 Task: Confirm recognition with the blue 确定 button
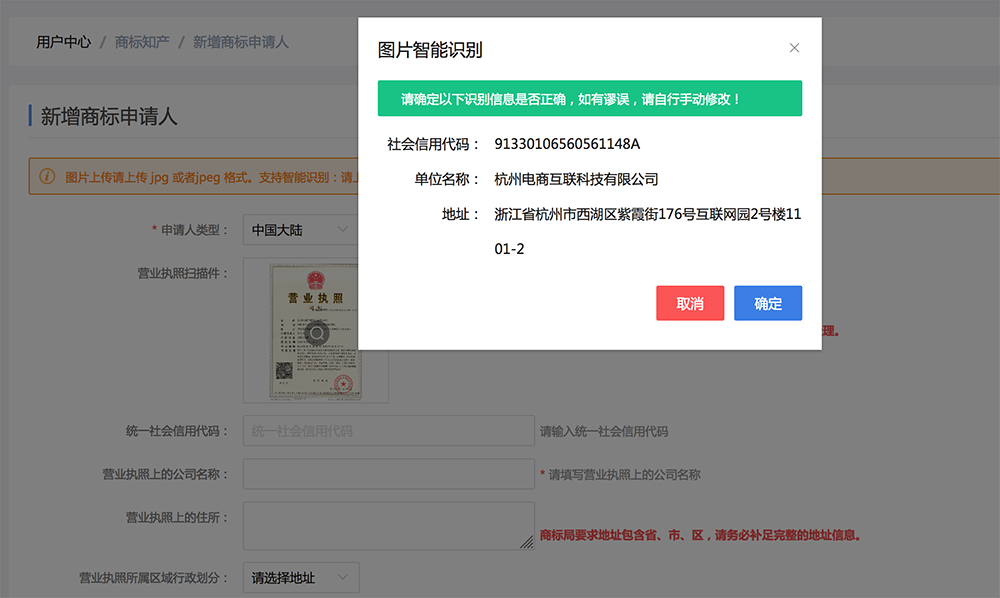767,304
